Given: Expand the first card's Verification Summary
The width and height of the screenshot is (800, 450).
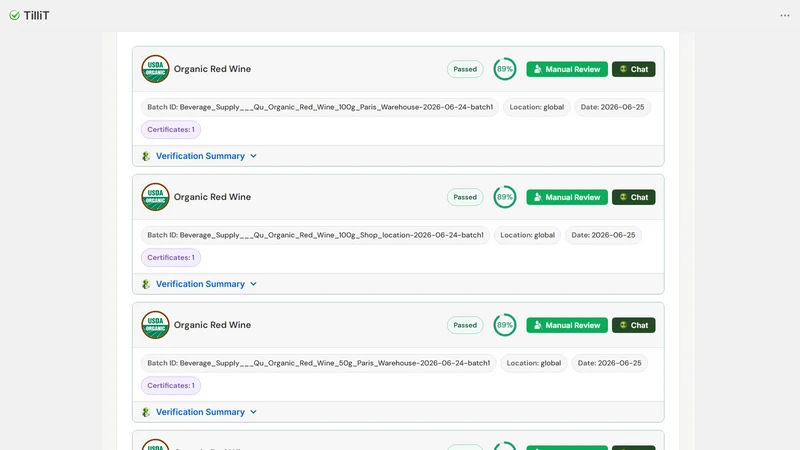Looking at the screenshot, I should tap(206, 156).
